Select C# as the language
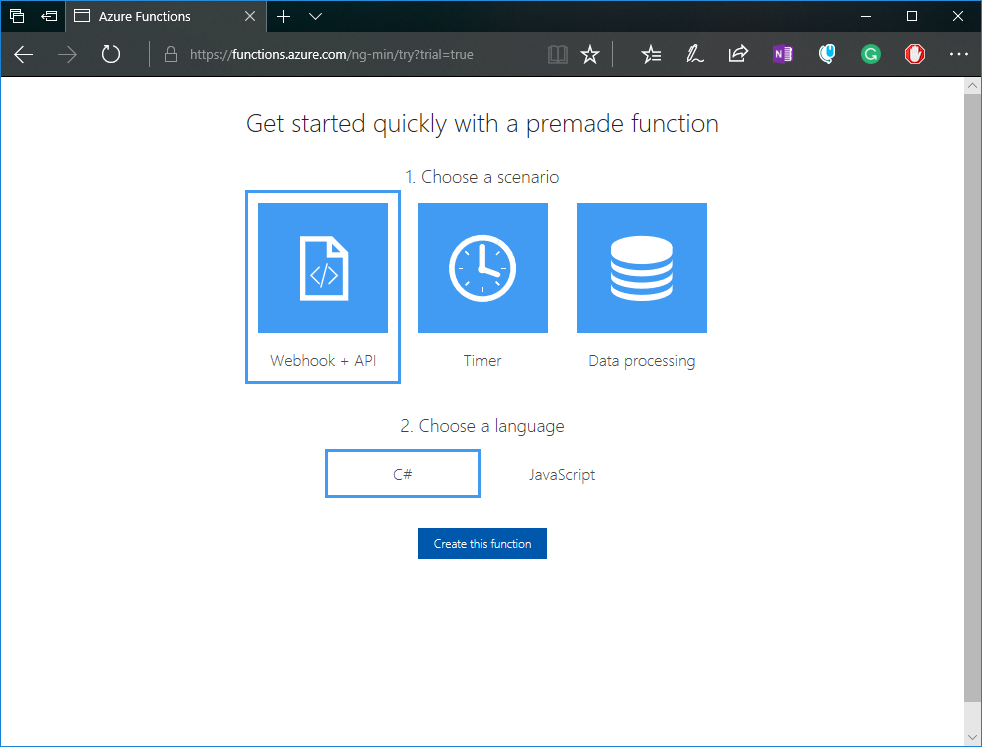The height and width of the screenshot is (747, 982). coord(402,474)
